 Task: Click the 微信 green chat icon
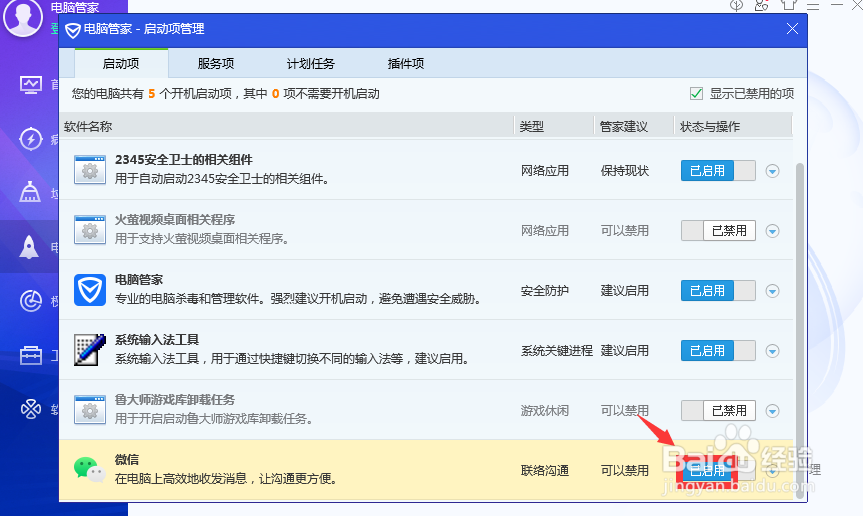90,470
